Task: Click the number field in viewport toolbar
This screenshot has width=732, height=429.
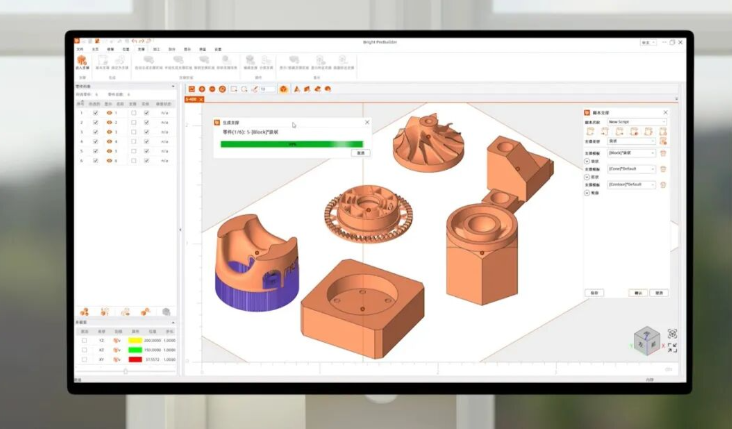Action: point(267,89)
